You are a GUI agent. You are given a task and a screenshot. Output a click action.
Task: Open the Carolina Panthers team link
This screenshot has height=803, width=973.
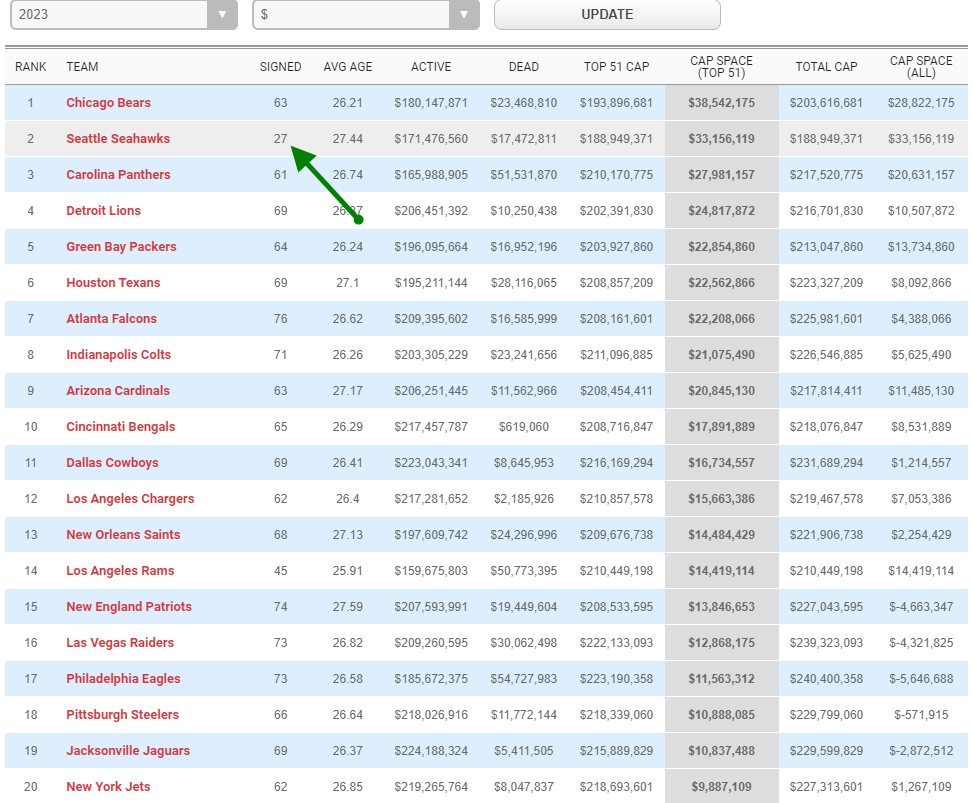[118, 175]
